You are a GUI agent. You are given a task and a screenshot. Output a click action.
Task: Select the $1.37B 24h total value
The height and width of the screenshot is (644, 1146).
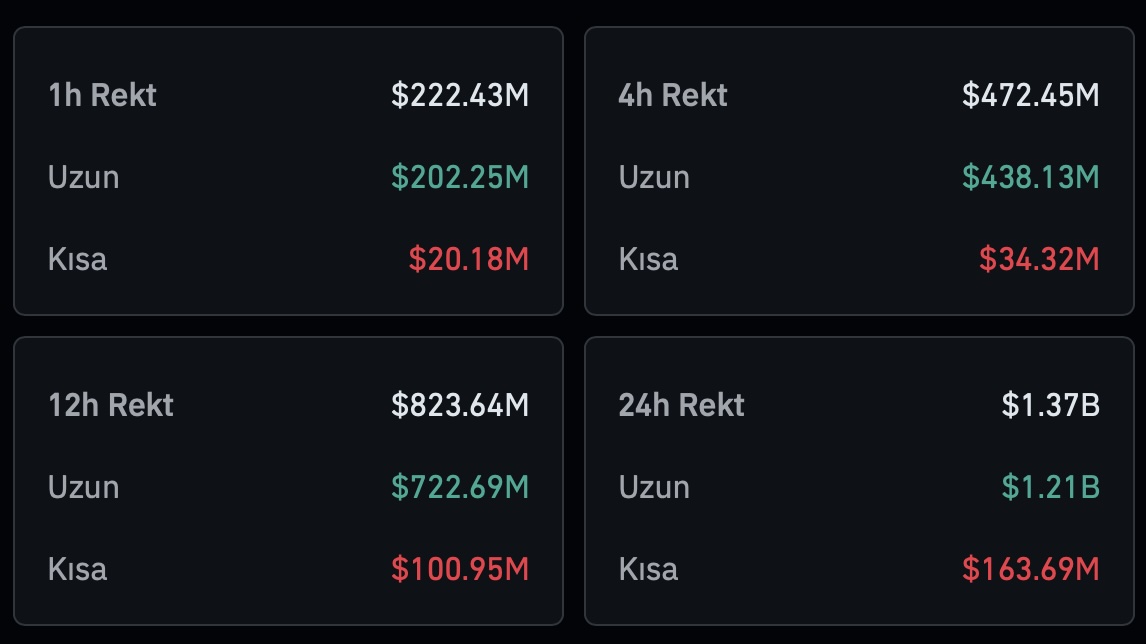click(1050, 405)
